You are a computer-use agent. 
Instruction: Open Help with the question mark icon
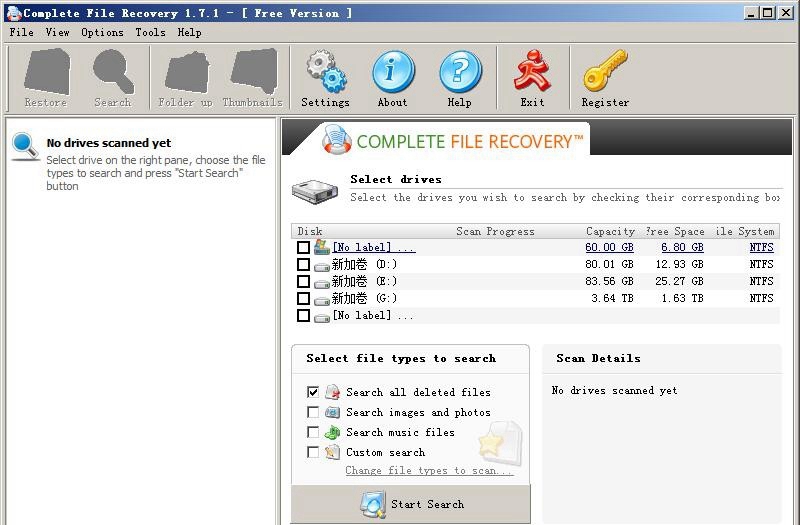(x=460, y=72)
